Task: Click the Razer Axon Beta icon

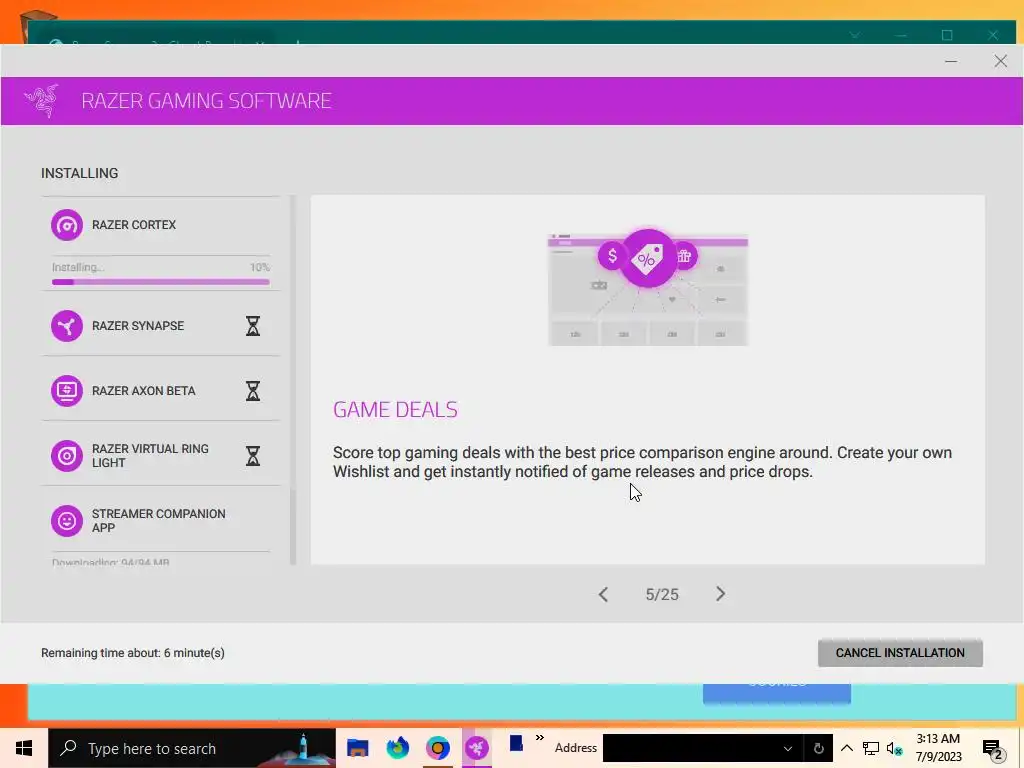Action: click(67, 391)
